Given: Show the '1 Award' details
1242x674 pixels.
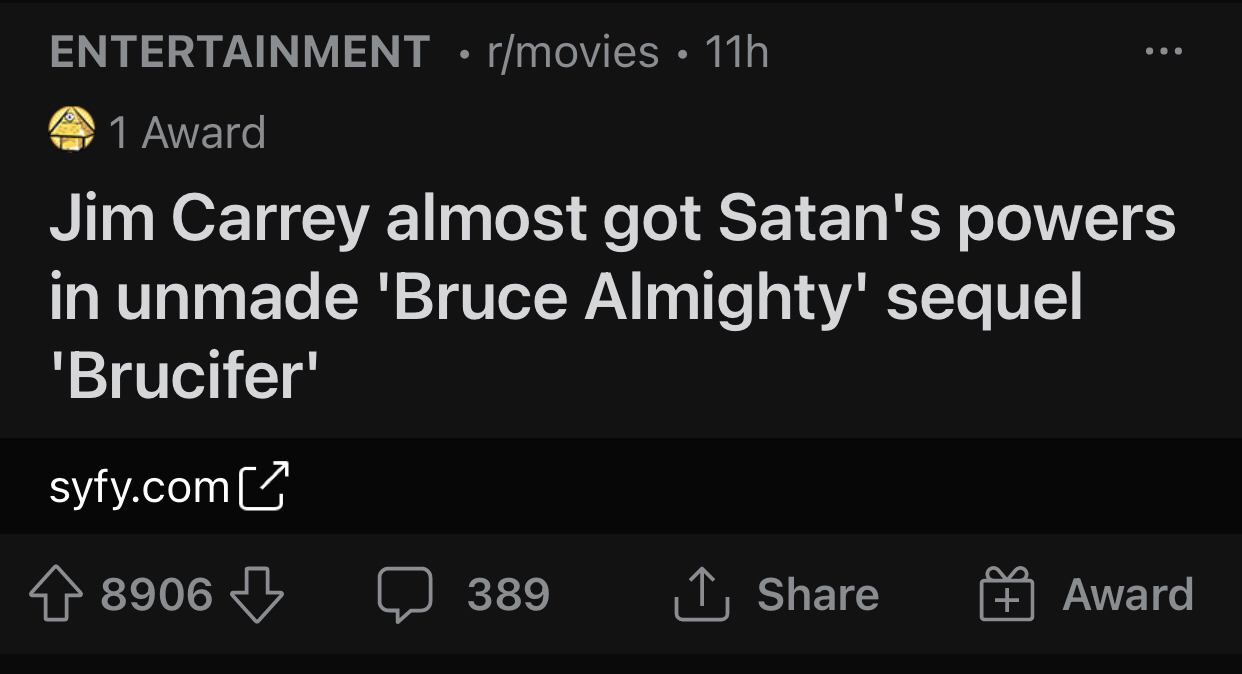Looking at the screenshot, I should [x=187, y=132].
